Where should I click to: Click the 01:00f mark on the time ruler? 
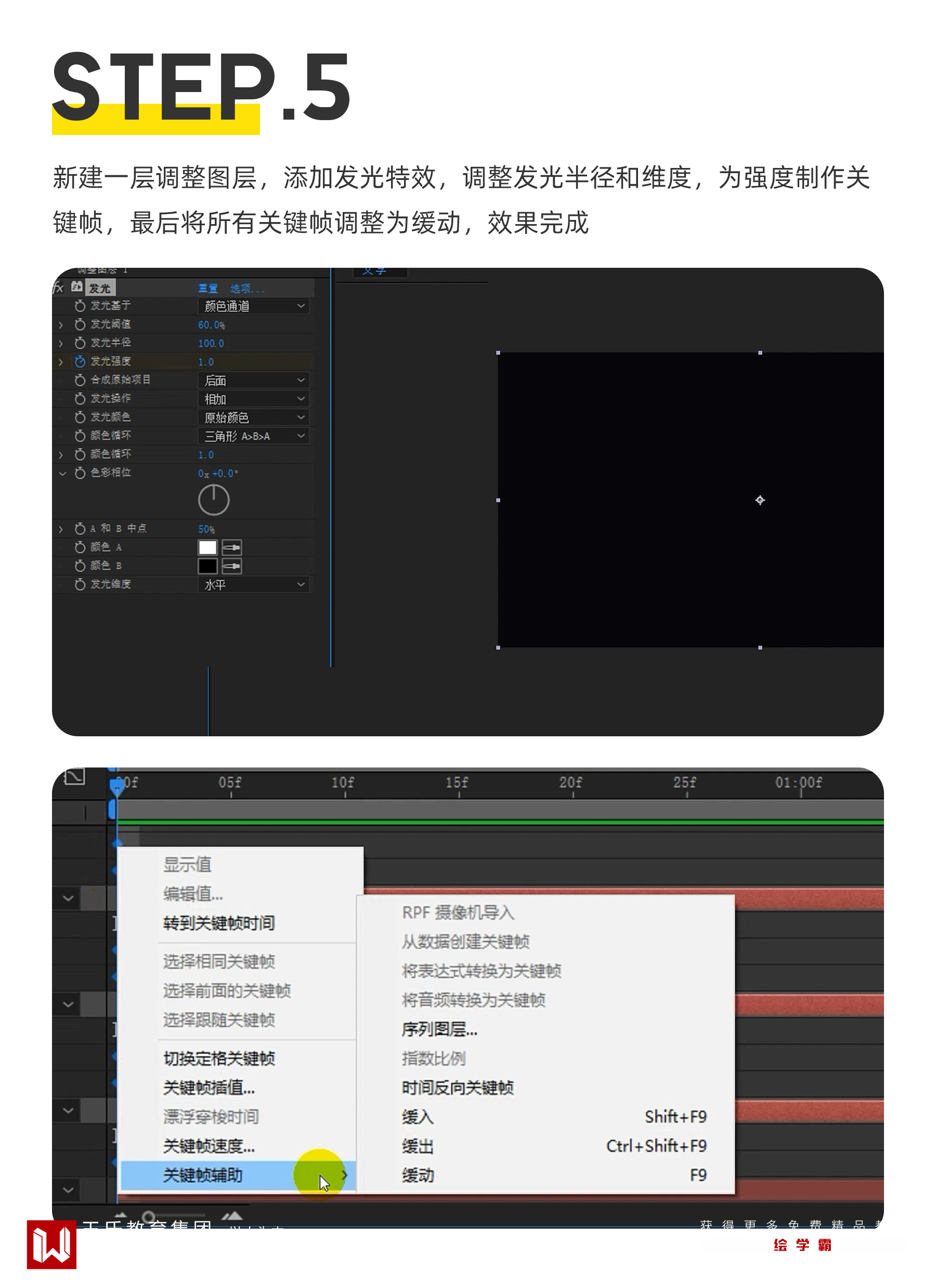coord(799,782)
